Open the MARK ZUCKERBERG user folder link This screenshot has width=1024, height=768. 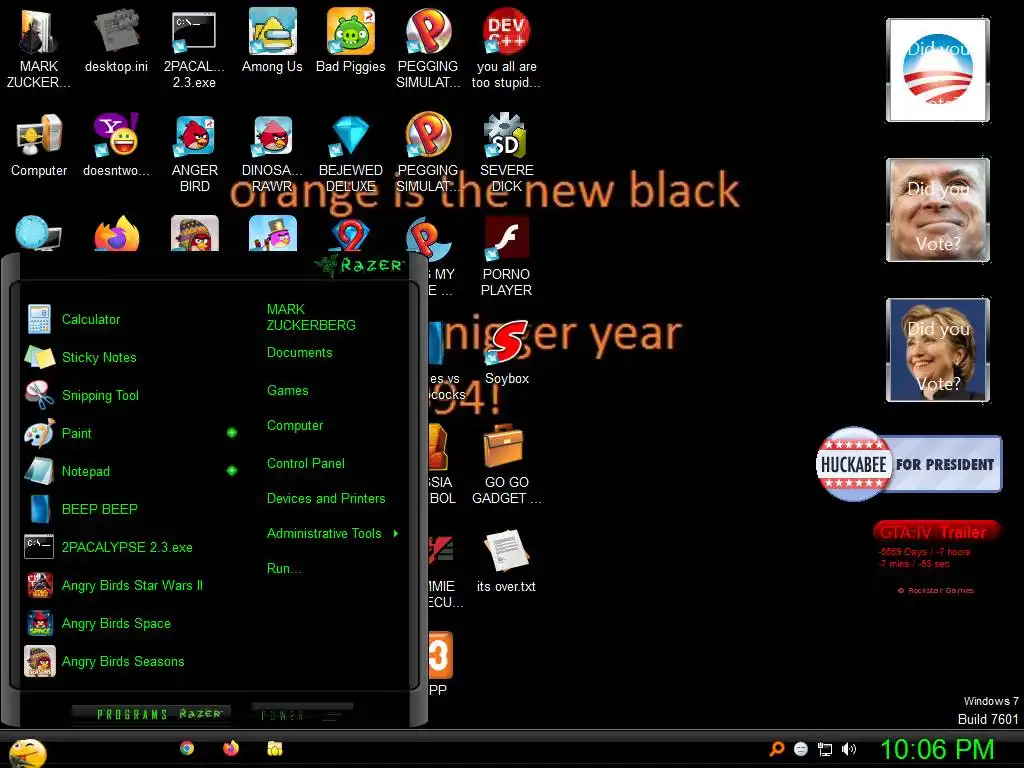[311, 317]
